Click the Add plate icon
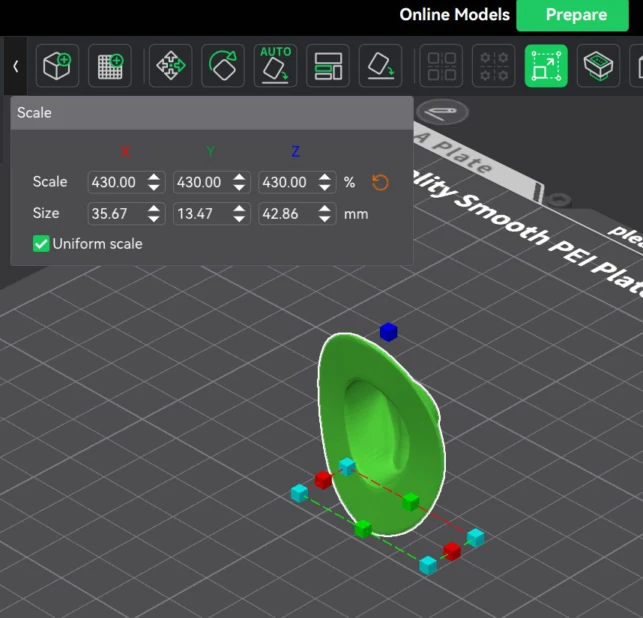643x618 pixels. pos(110,66)
